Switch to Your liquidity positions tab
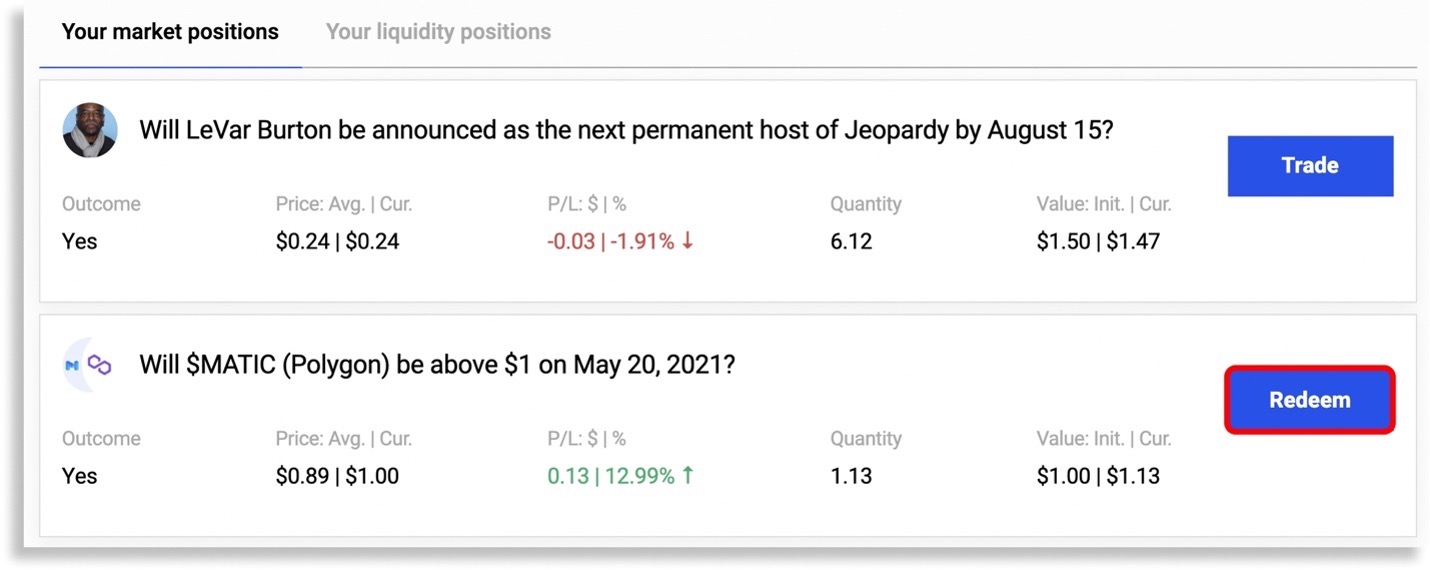The width and height of the screenshot is (1430, 574). (x=438, y=32)
